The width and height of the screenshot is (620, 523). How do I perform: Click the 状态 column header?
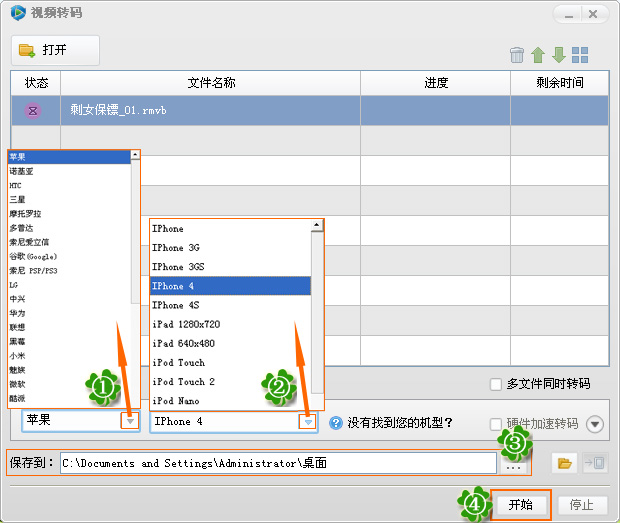click(x=36, y=83)
